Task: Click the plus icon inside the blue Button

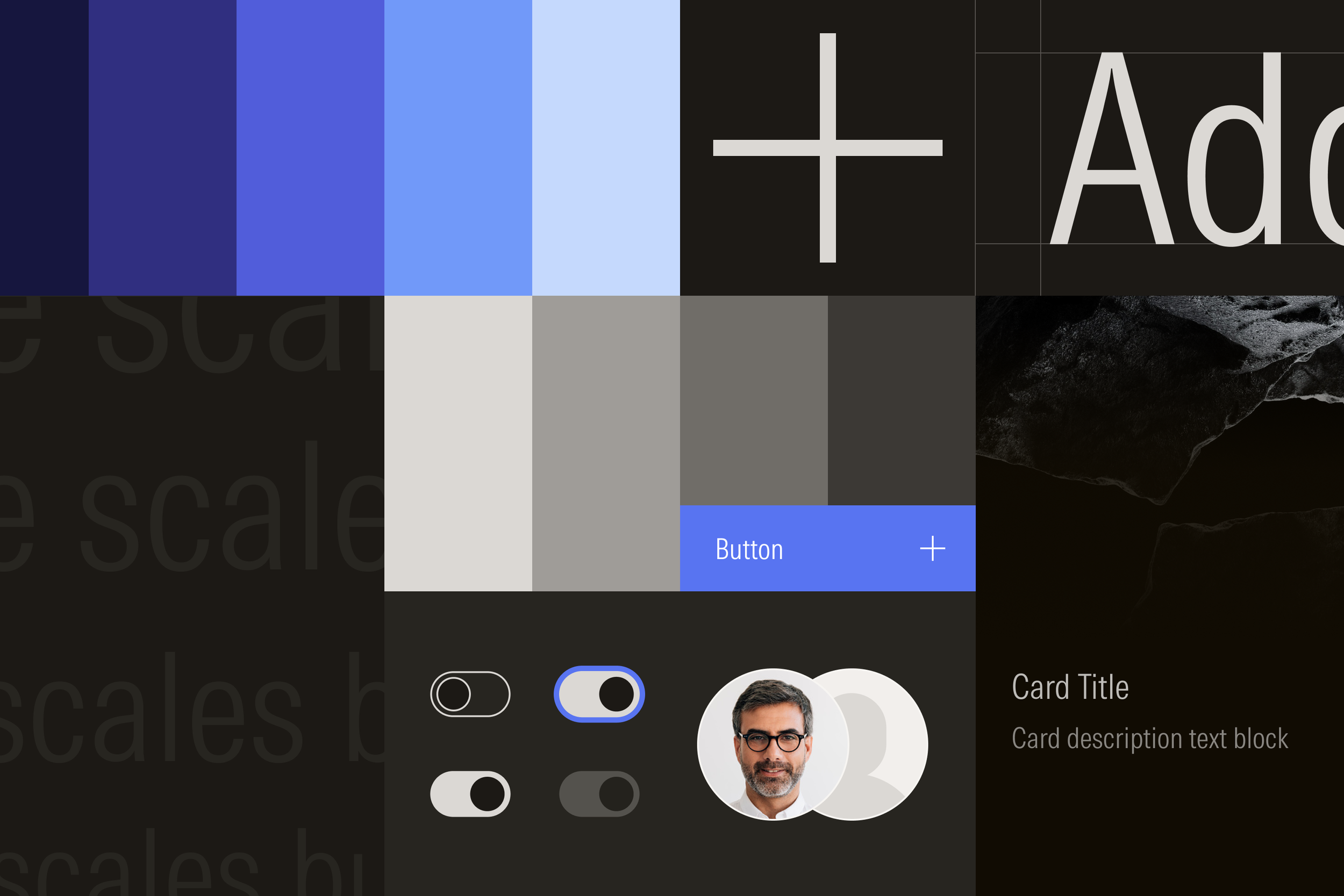Action: pyautogui.click(x=932, y=549)
